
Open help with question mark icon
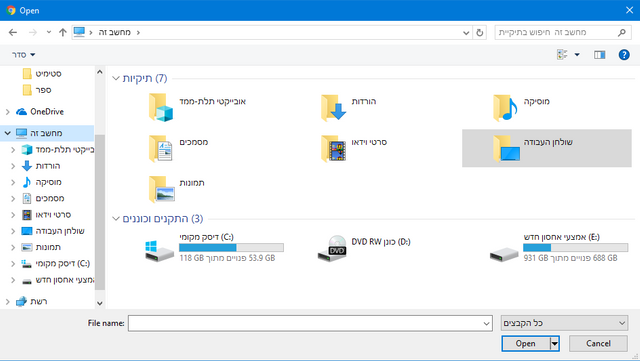(x=624, y=55)
